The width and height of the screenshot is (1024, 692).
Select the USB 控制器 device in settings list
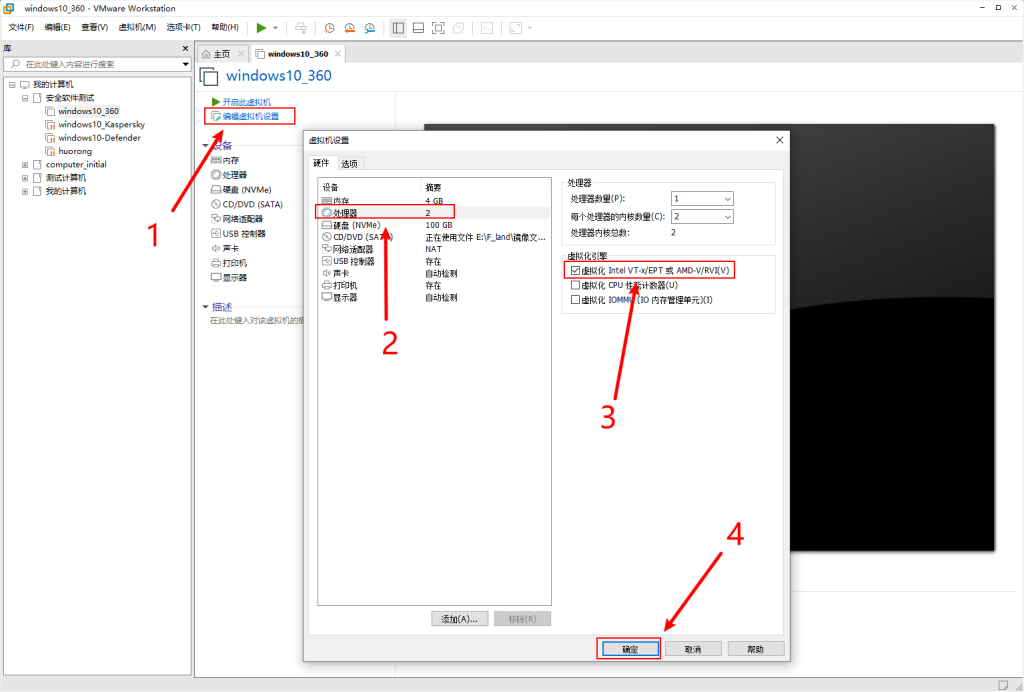(x=354, y=261)
